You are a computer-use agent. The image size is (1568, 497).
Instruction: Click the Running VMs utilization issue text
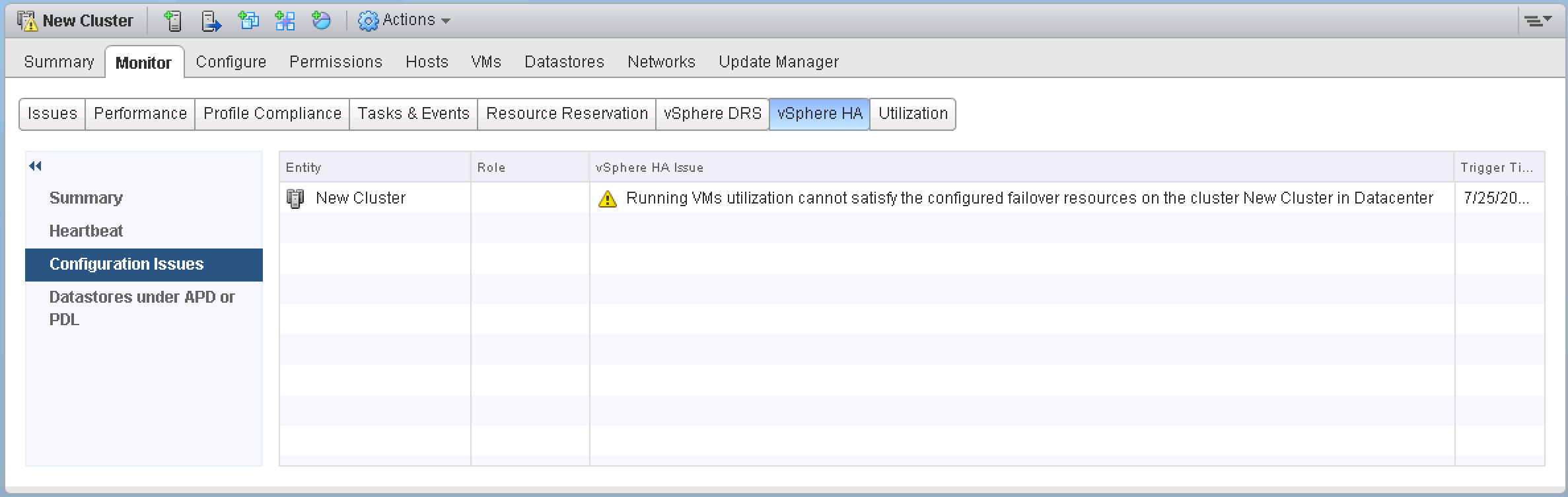click(x=1029, y=198)
